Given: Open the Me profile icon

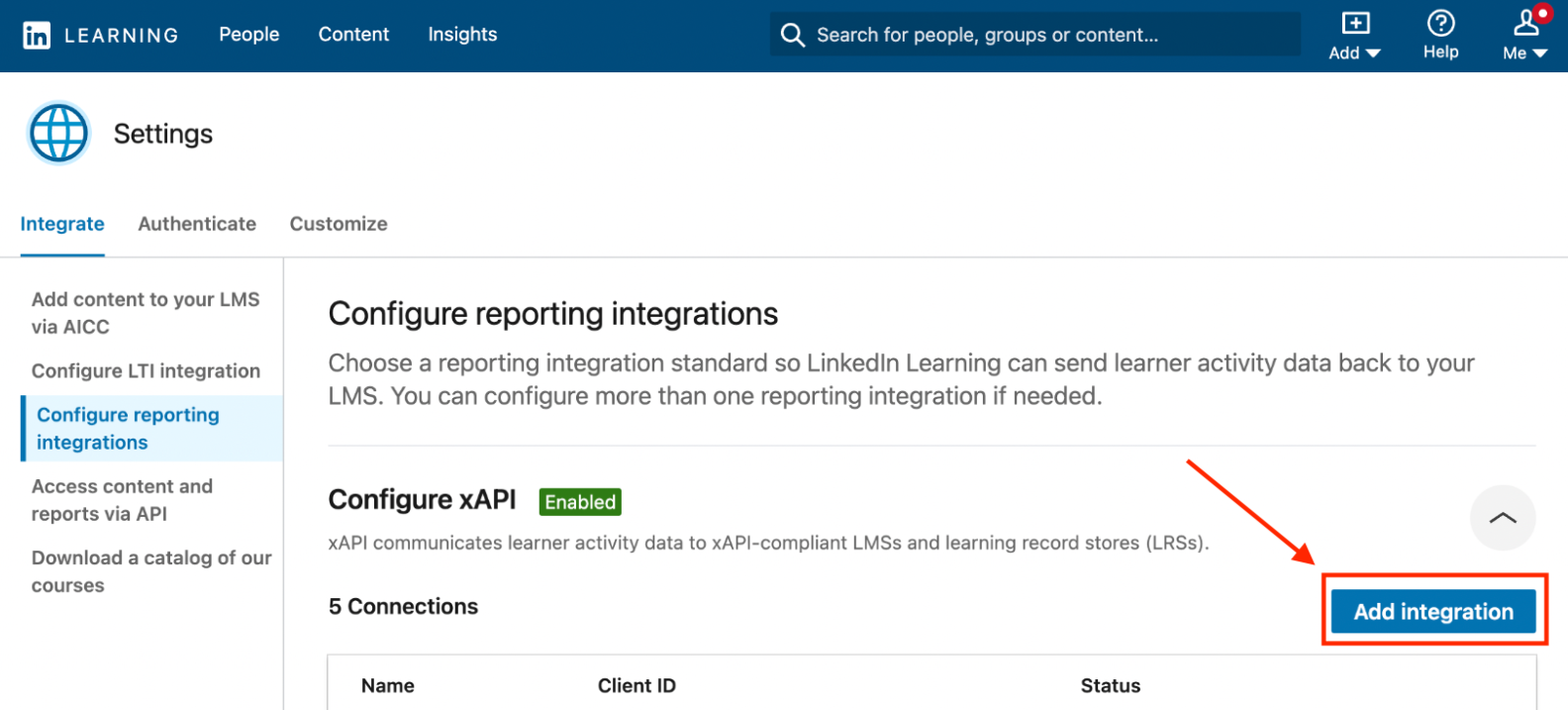Looking at the screenshot, I should [x=1526, y=22].
